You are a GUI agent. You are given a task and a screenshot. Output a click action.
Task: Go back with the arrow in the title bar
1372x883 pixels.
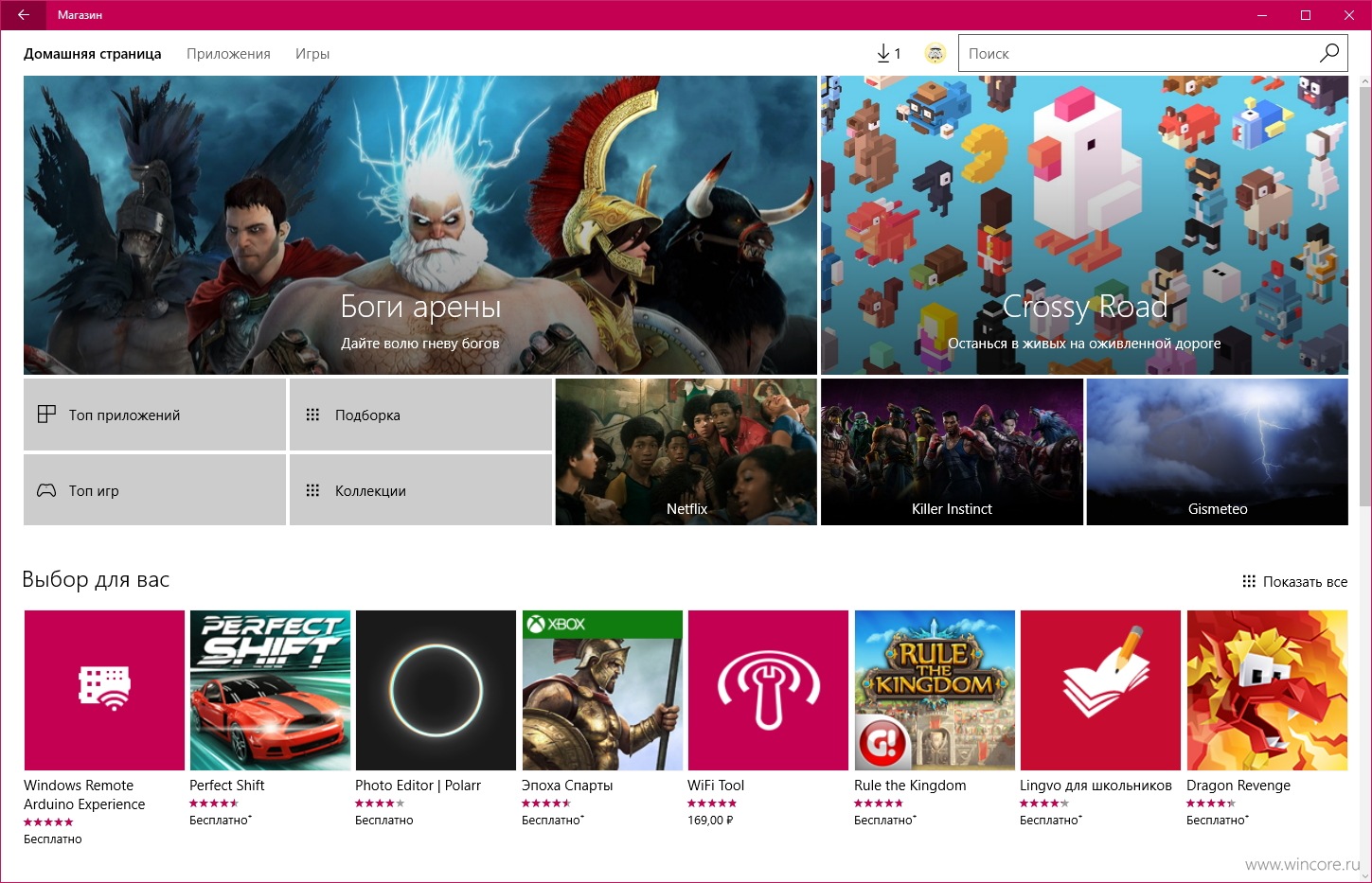tap(23, 15)
